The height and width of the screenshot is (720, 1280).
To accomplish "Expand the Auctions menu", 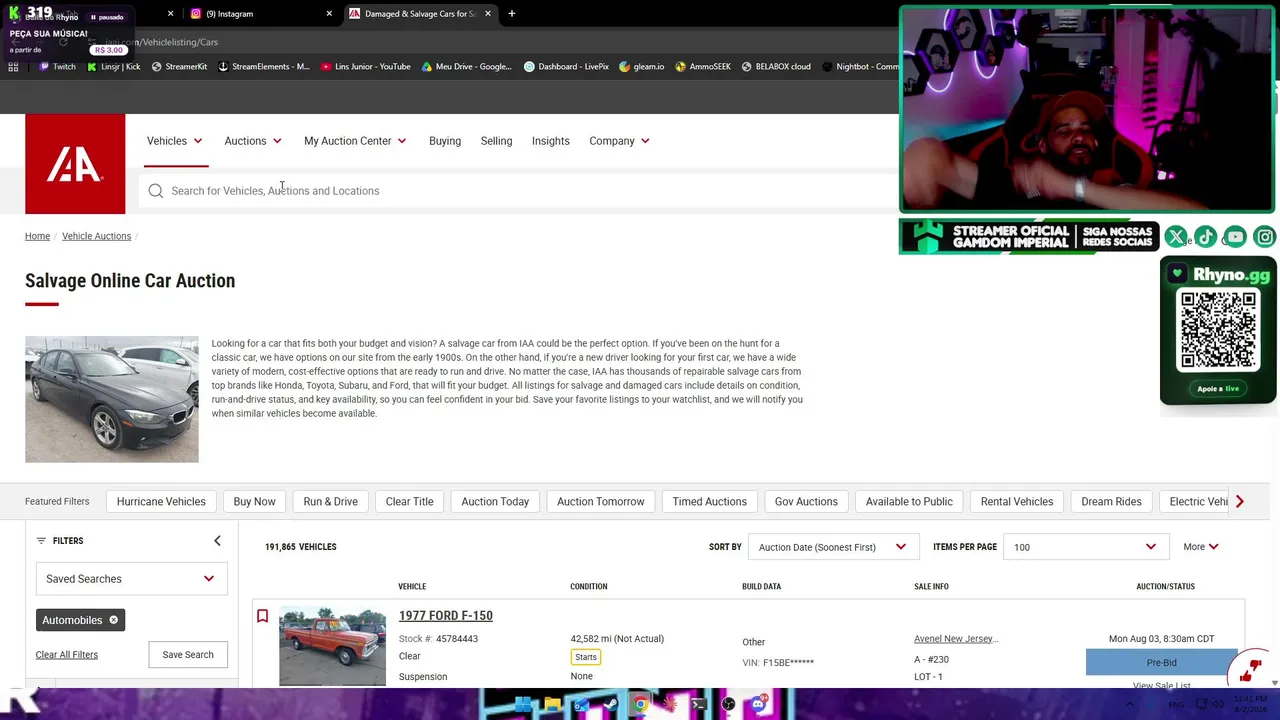I will pos(253,141).
